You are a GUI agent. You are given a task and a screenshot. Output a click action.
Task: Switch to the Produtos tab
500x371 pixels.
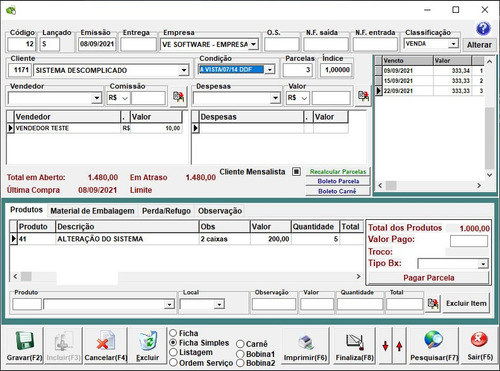pos(26,210)
